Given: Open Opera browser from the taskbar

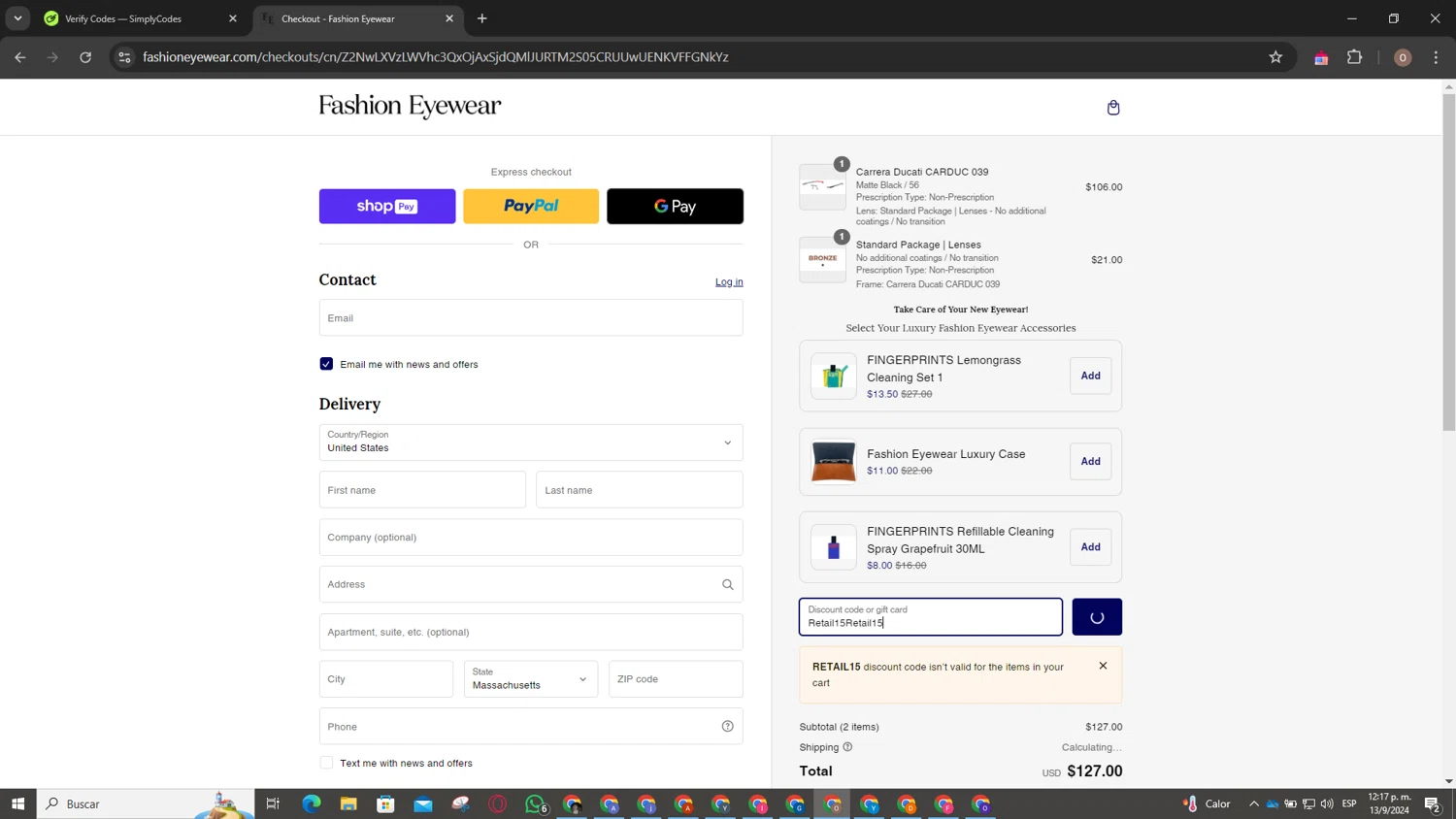Looking at the screenshot, I should click(498, 803).
